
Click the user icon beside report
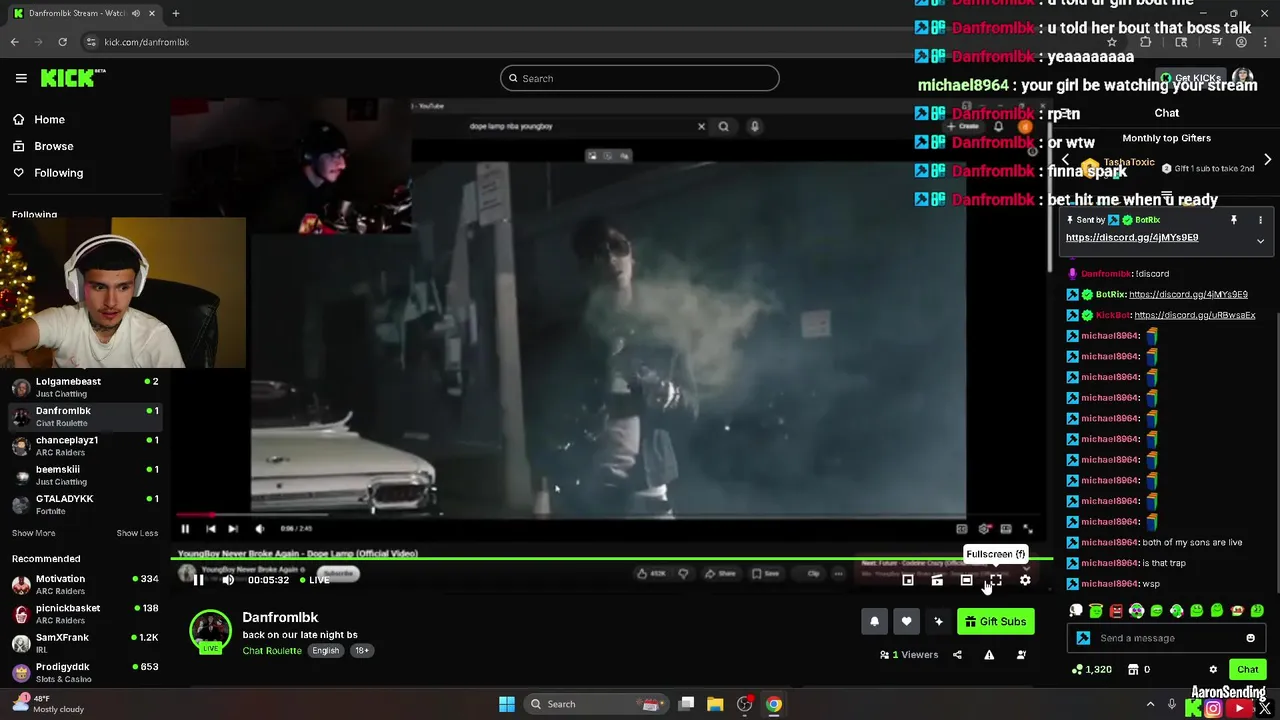(x=1021, y=655)
